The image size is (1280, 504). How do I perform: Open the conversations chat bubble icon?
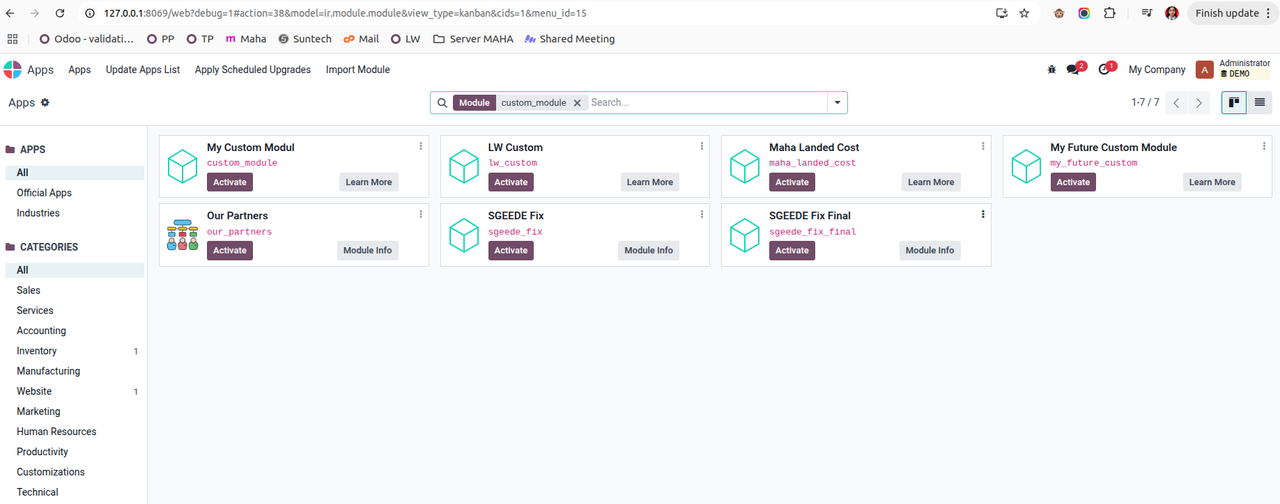pos(1073,70)
